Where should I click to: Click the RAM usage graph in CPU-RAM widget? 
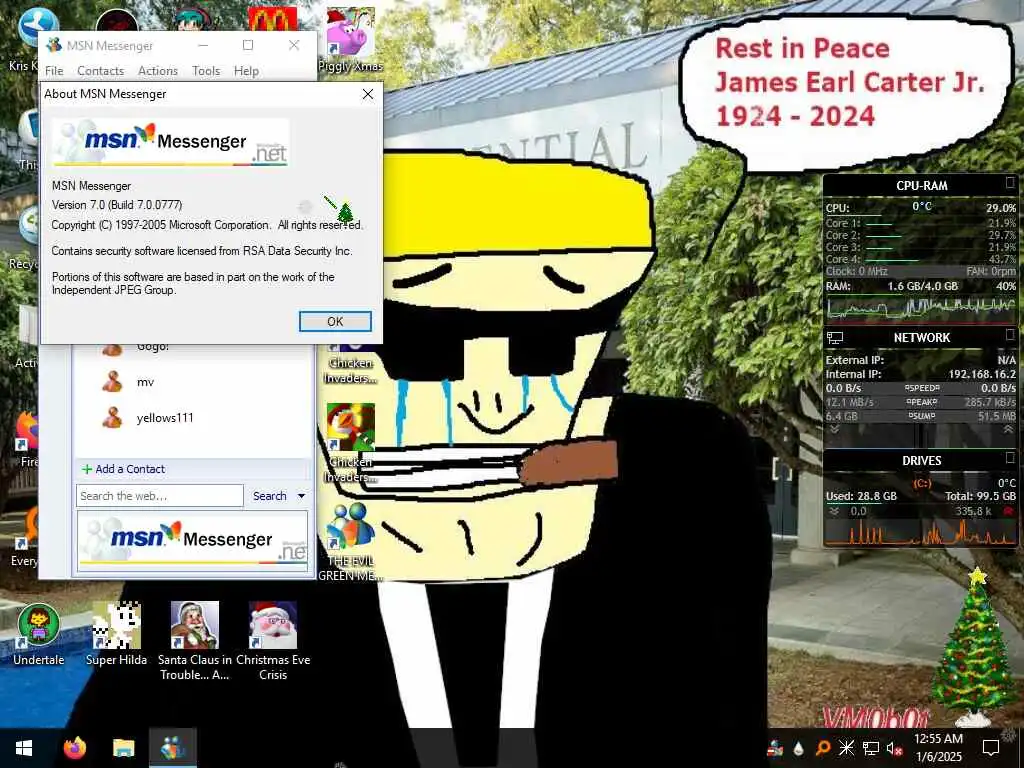coord(921,308)
